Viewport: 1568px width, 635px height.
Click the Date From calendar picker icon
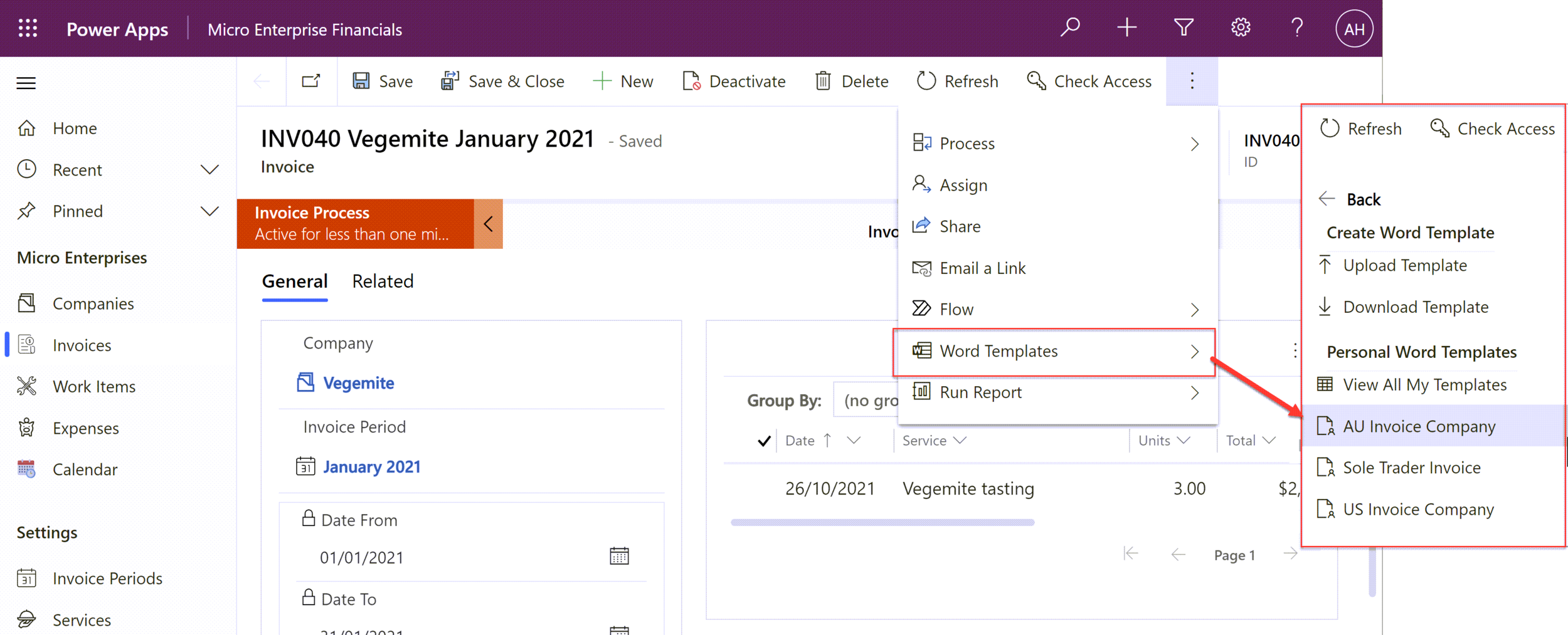point(620,555)
